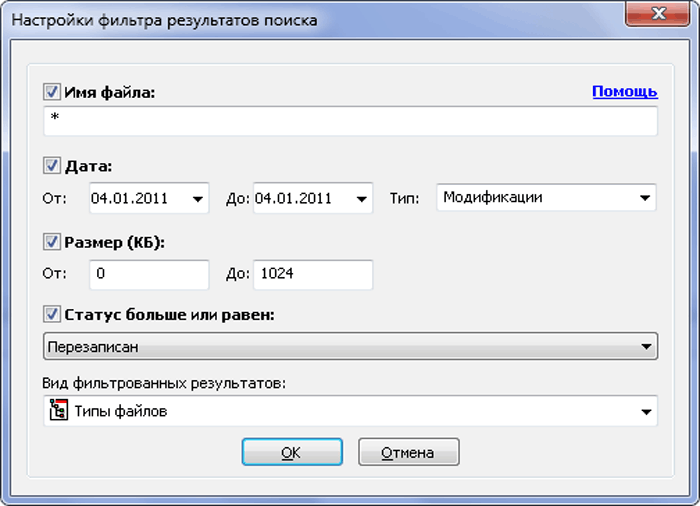
Task: Click the dialog title bar text
Action: coord(164,20)
